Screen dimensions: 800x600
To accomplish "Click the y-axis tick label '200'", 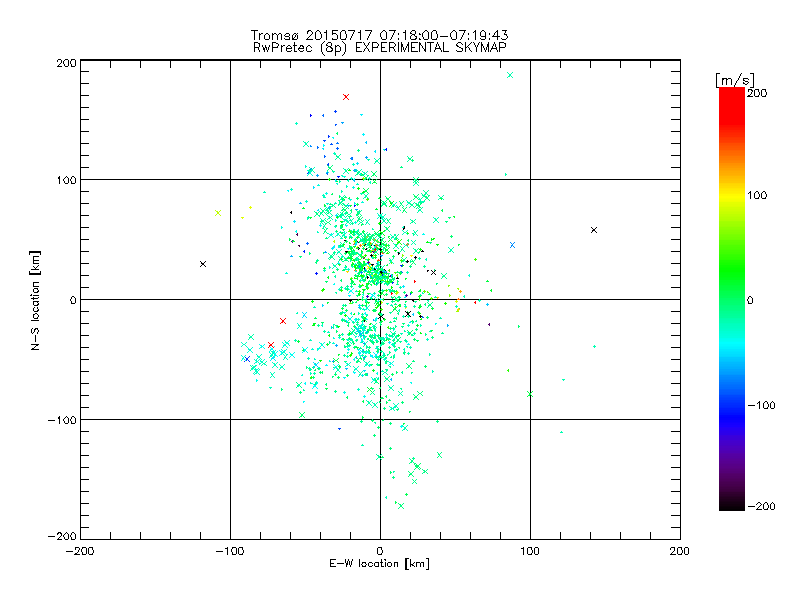I will 66,63.
